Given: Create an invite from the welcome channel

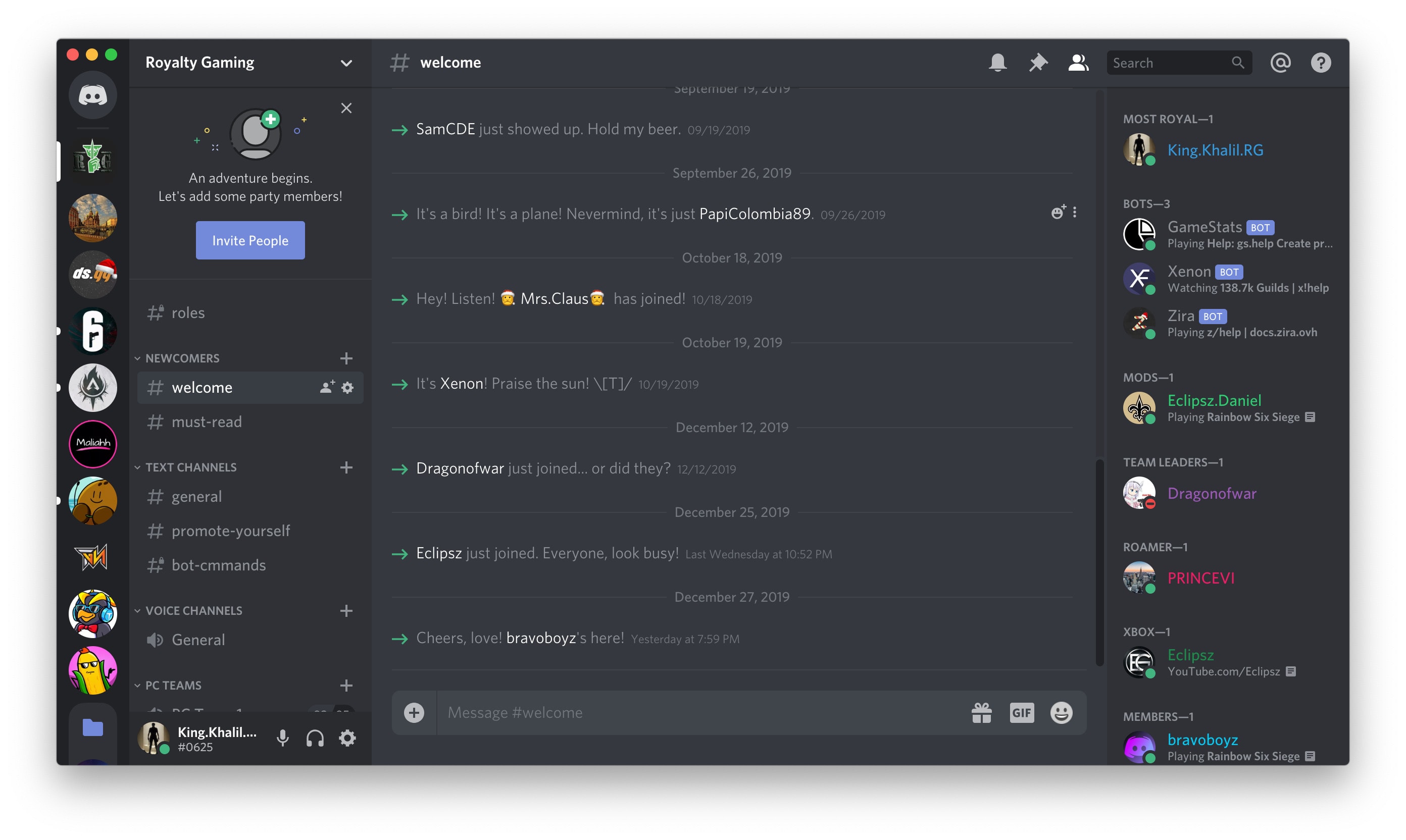Looking at the screenshot, I should tap(326, 387).
